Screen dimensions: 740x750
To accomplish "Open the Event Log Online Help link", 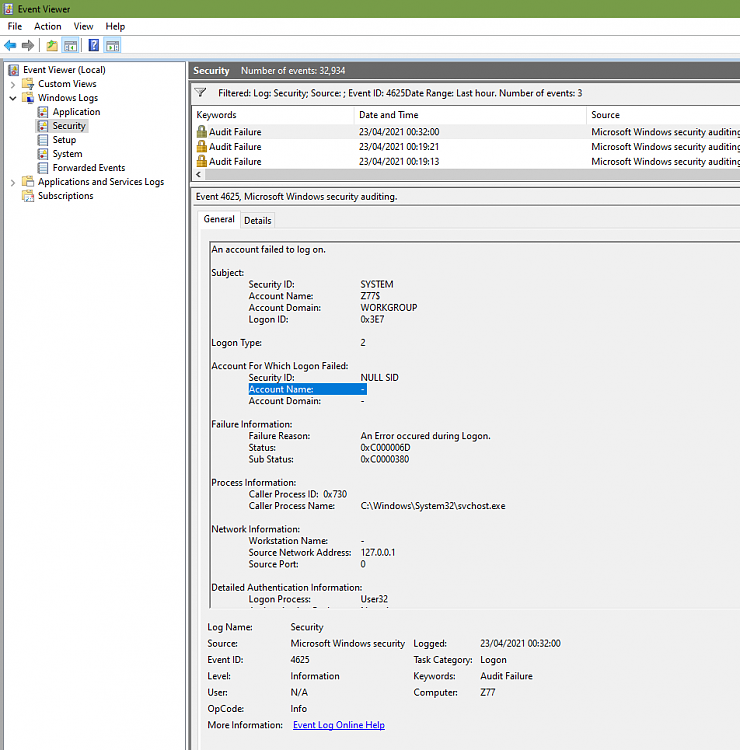I will pos(339,725).
